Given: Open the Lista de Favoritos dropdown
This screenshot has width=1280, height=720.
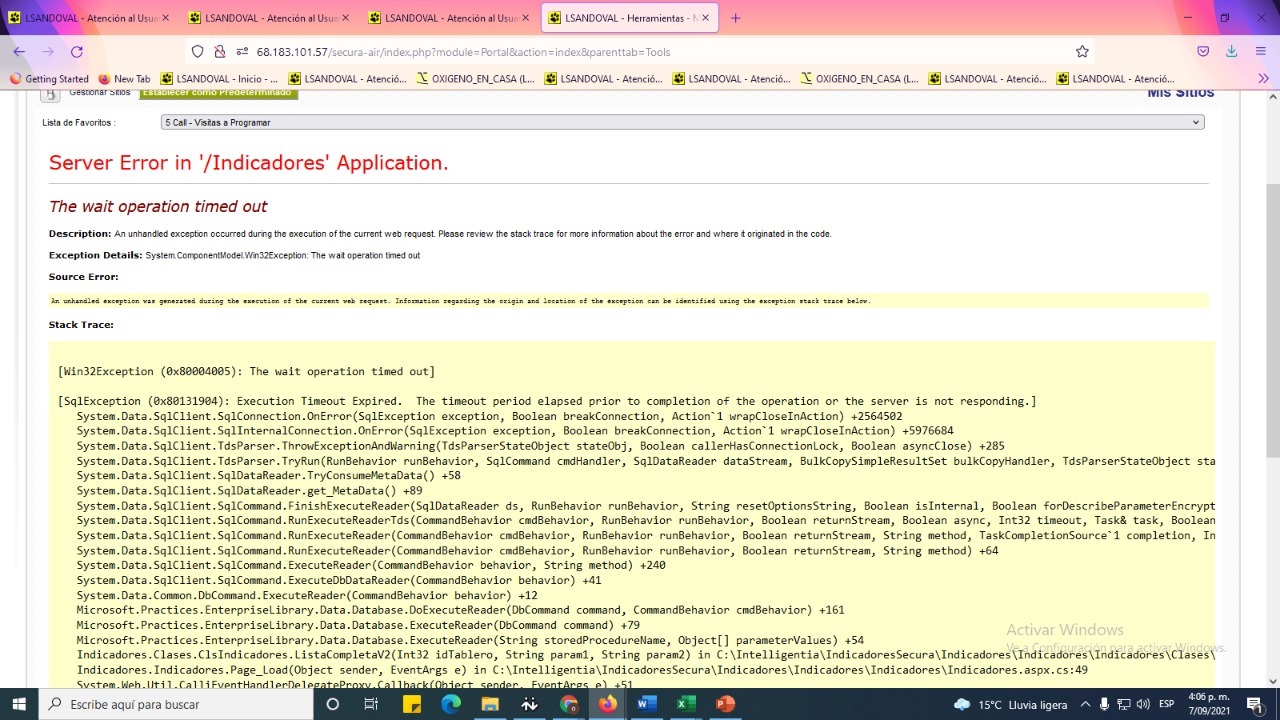Looking at the screenshot, I should point(682,122).
